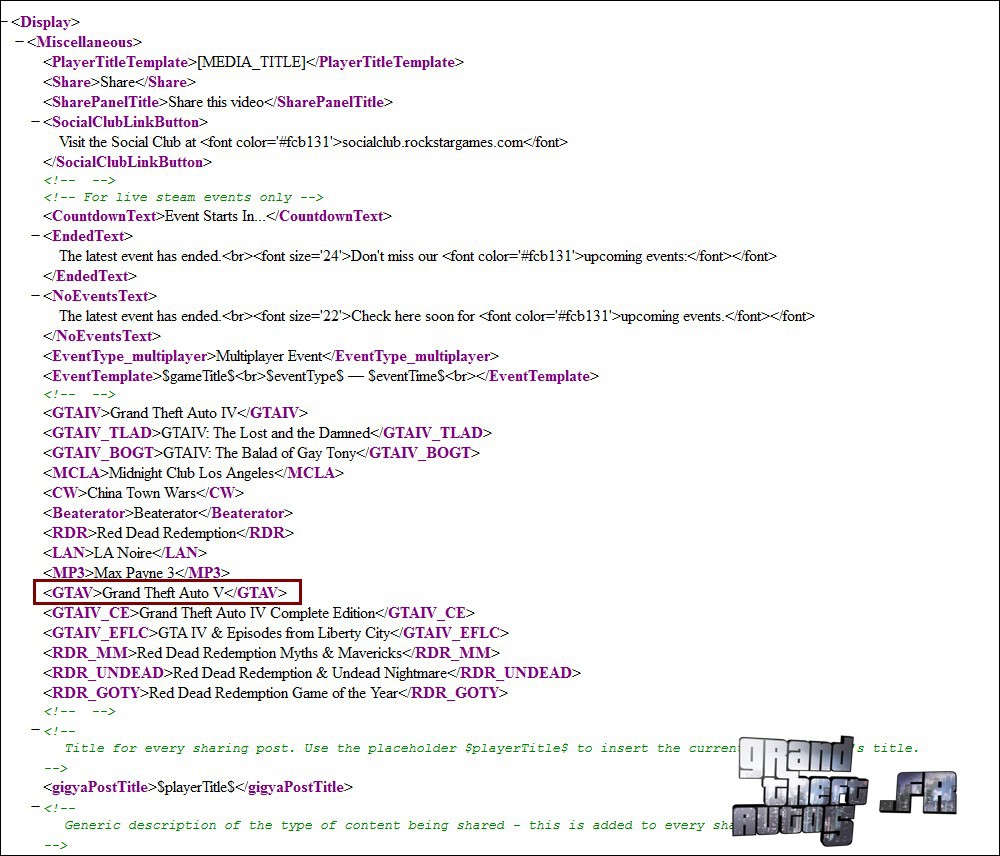Click 'Red Dead Redemption Myths & Mavericks' line

(x=272, y=653)
